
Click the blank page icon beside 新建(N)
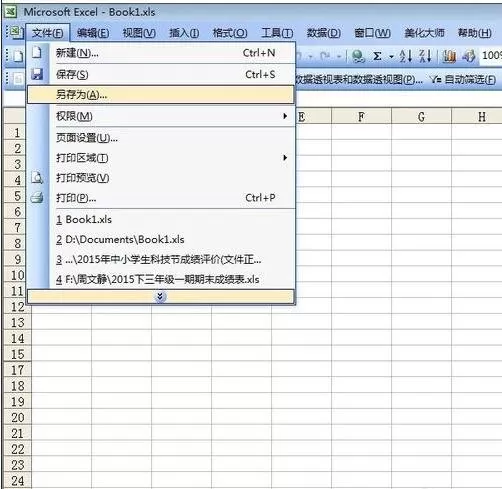tap(37, 52)
